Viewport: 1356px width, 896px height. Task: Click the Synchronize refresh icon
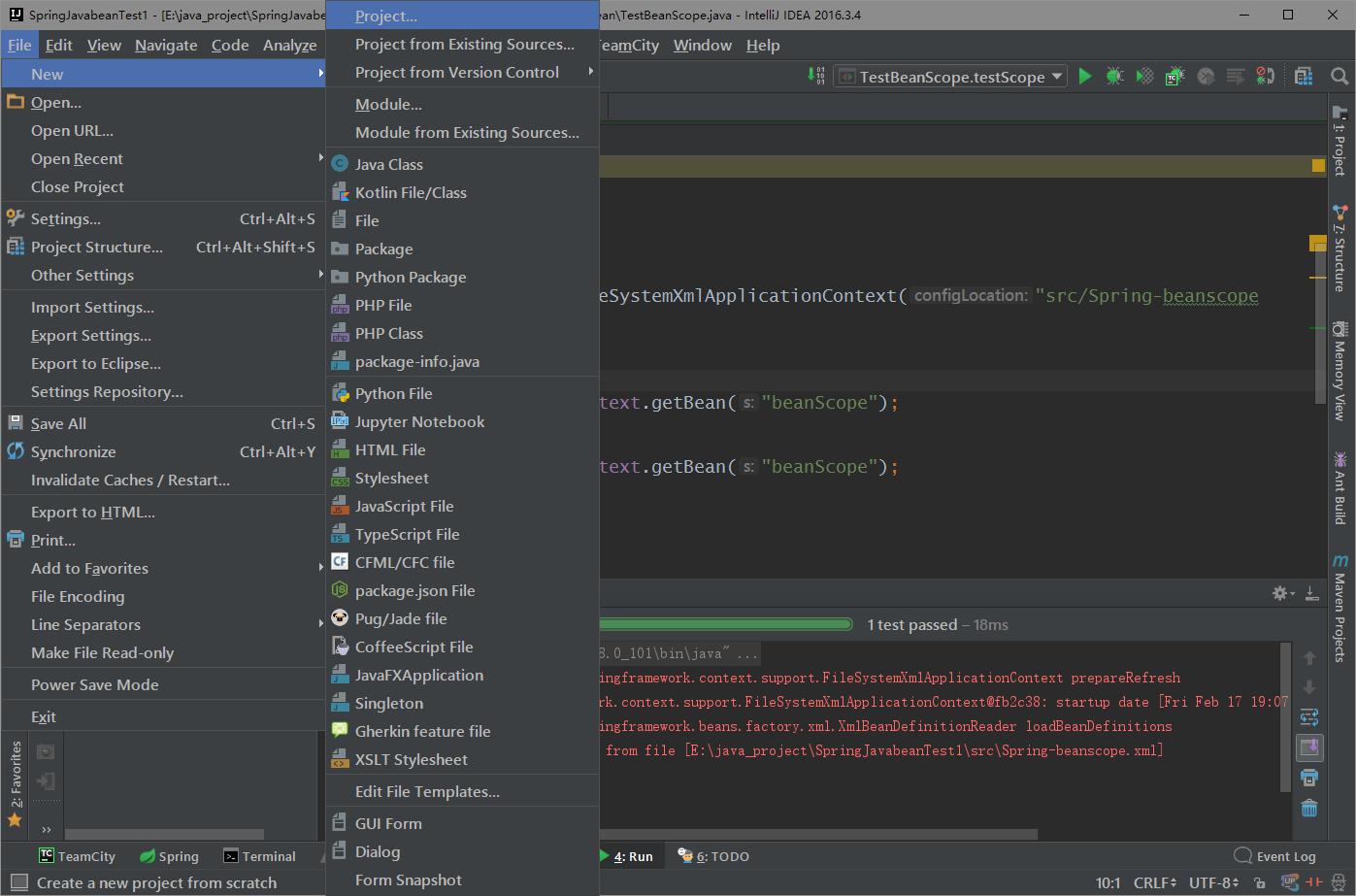pyautogui.click(x=16, y=451)
